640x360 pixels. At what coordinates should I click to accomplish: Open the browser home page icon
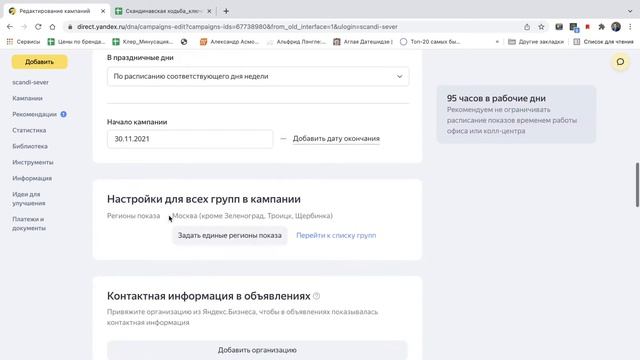click(52, 27)
